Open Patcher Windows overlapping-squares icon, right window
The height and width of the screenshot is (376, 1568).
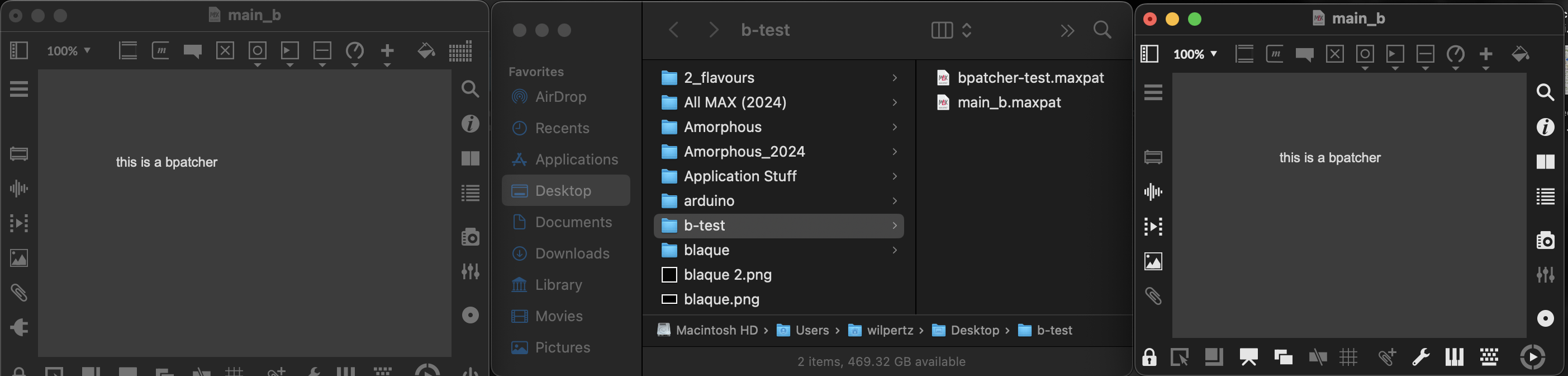1283,357
